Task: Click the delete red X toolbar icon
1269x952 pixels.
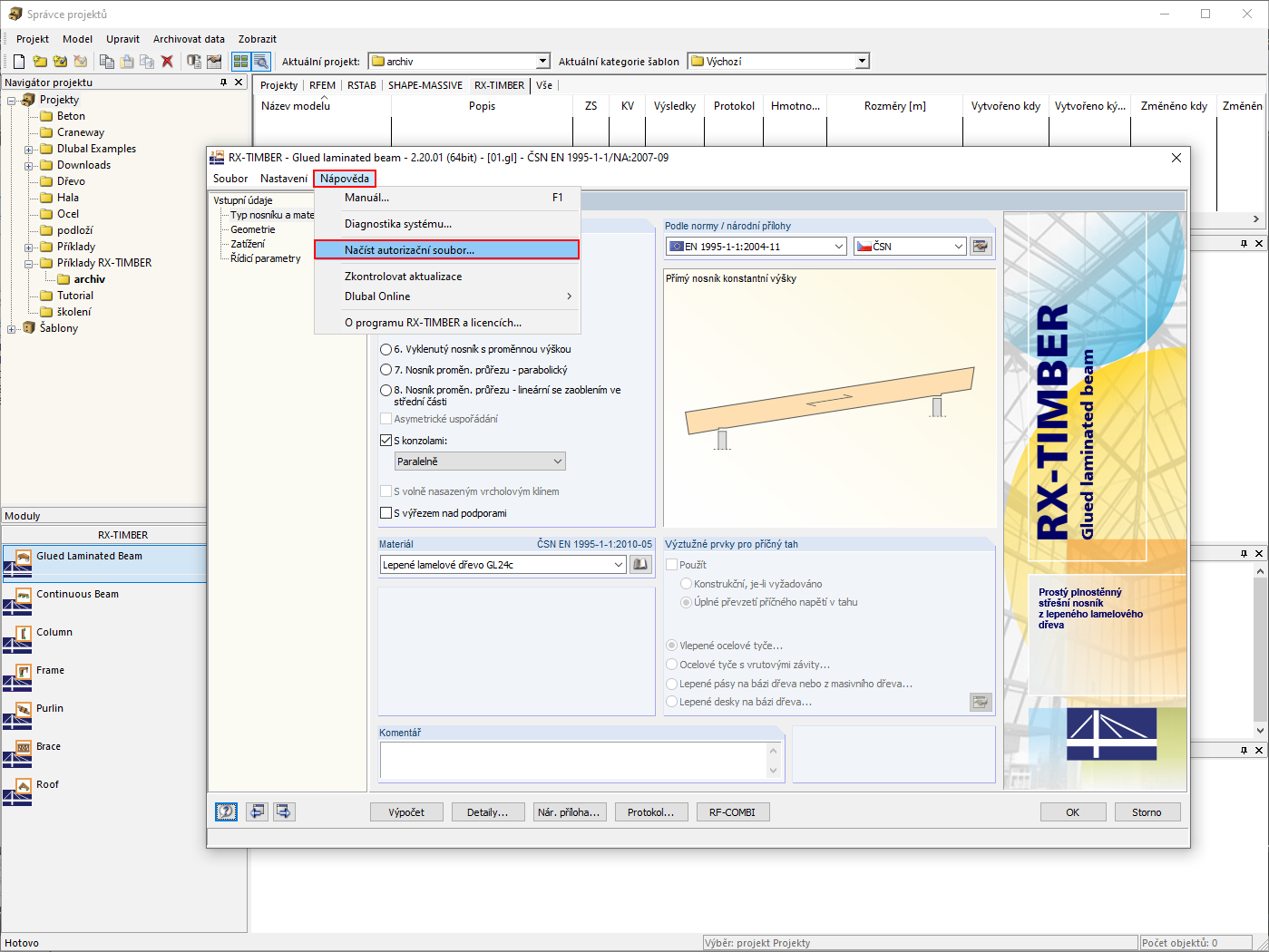Action: pos(167,62)
